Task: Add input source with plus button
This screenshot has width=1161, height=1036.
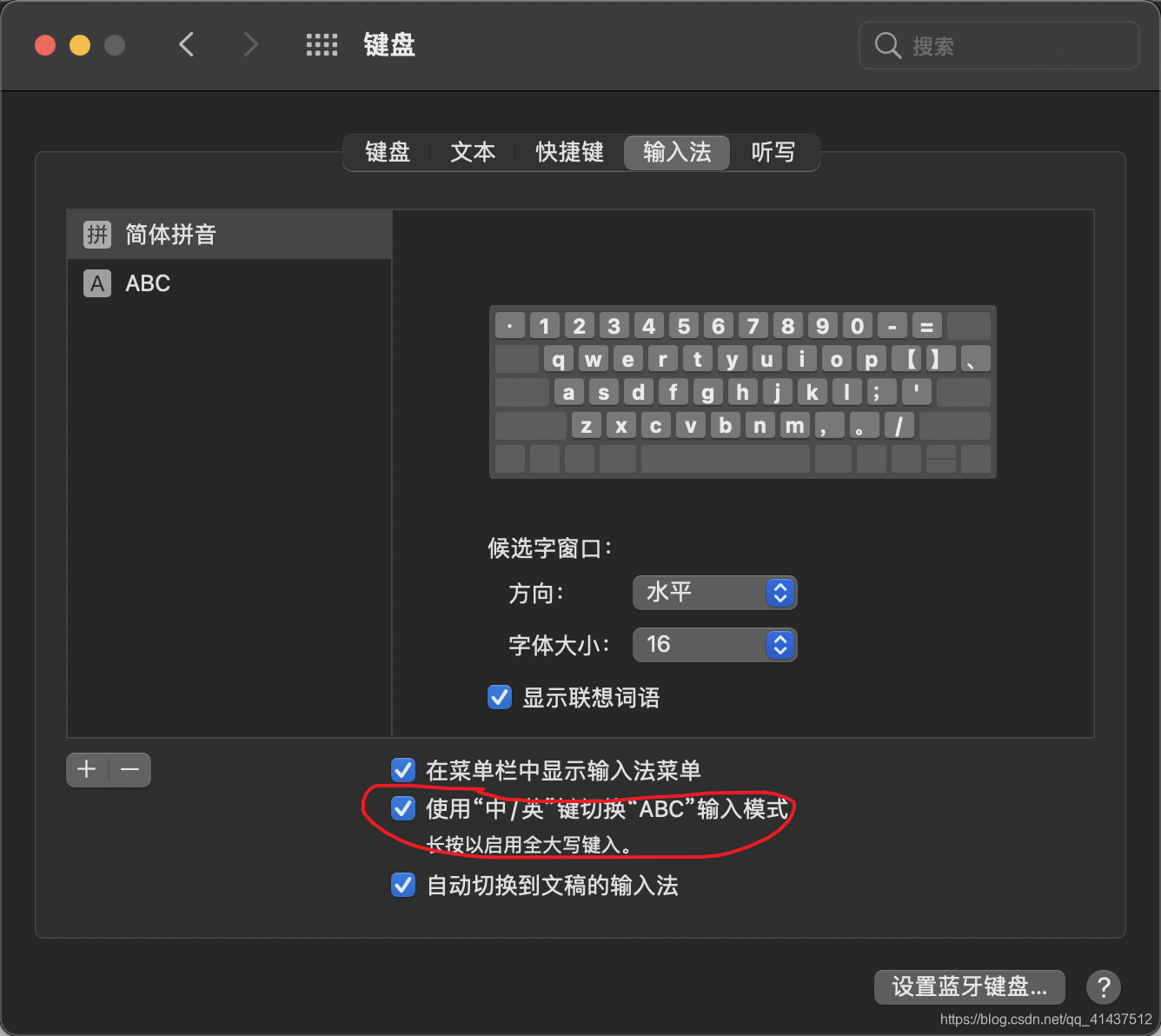Action: point(87,770)
